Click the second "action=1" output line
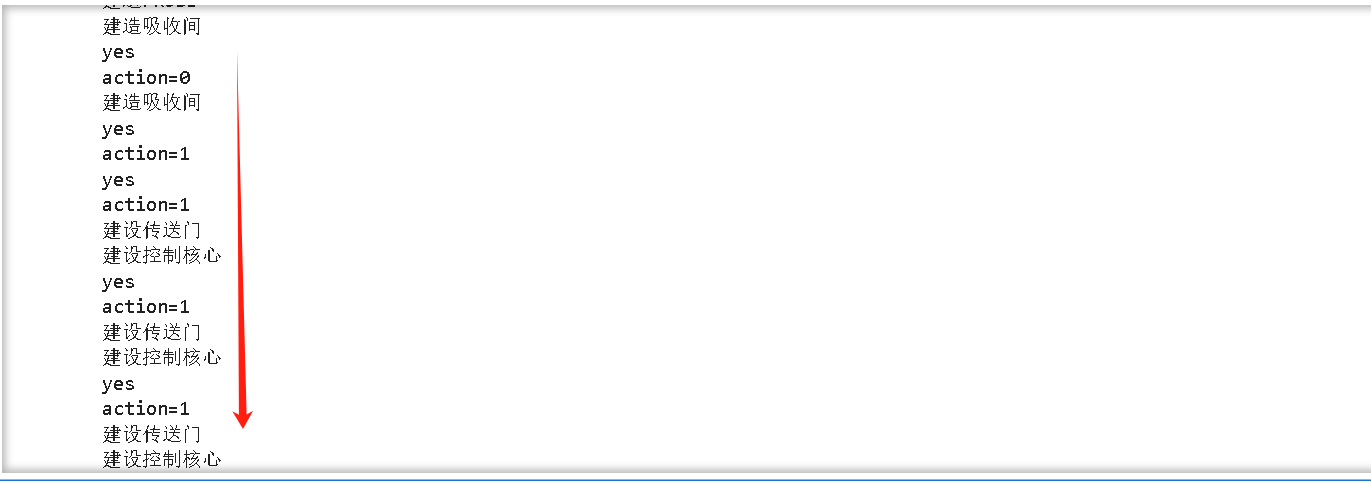1371x483 pixels. (x=146, y=205)
